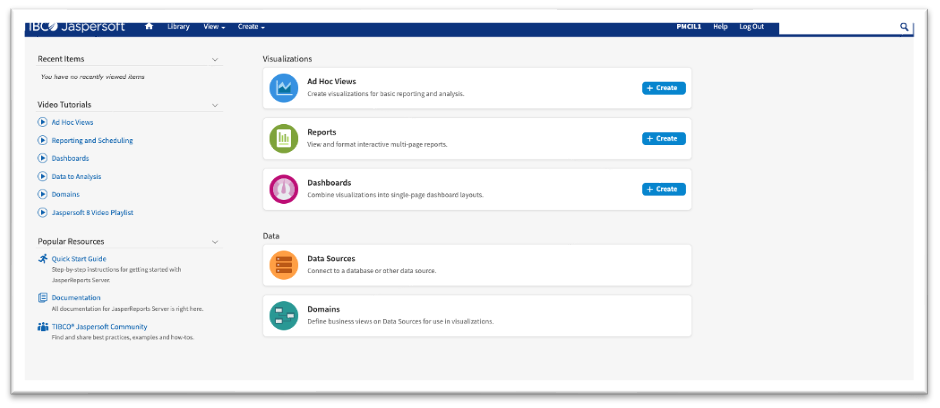Click the Domains teal icon
Viewport: 940px width, 408px height.
click(x=284, y=316)
